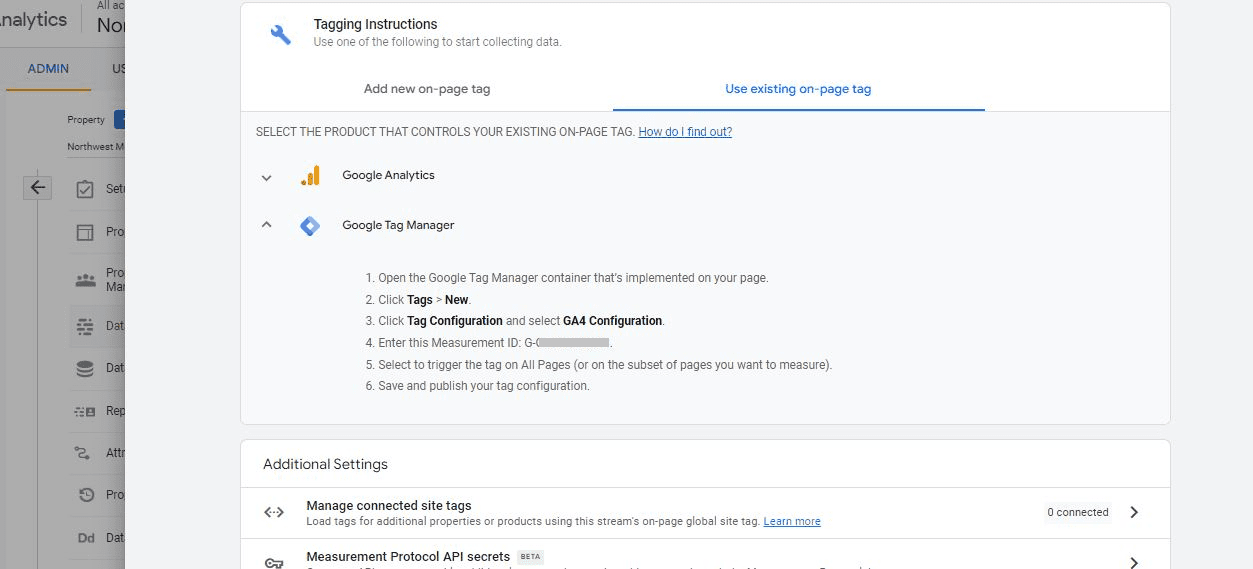Click the Tagging Instructions heading

[375, 24]
